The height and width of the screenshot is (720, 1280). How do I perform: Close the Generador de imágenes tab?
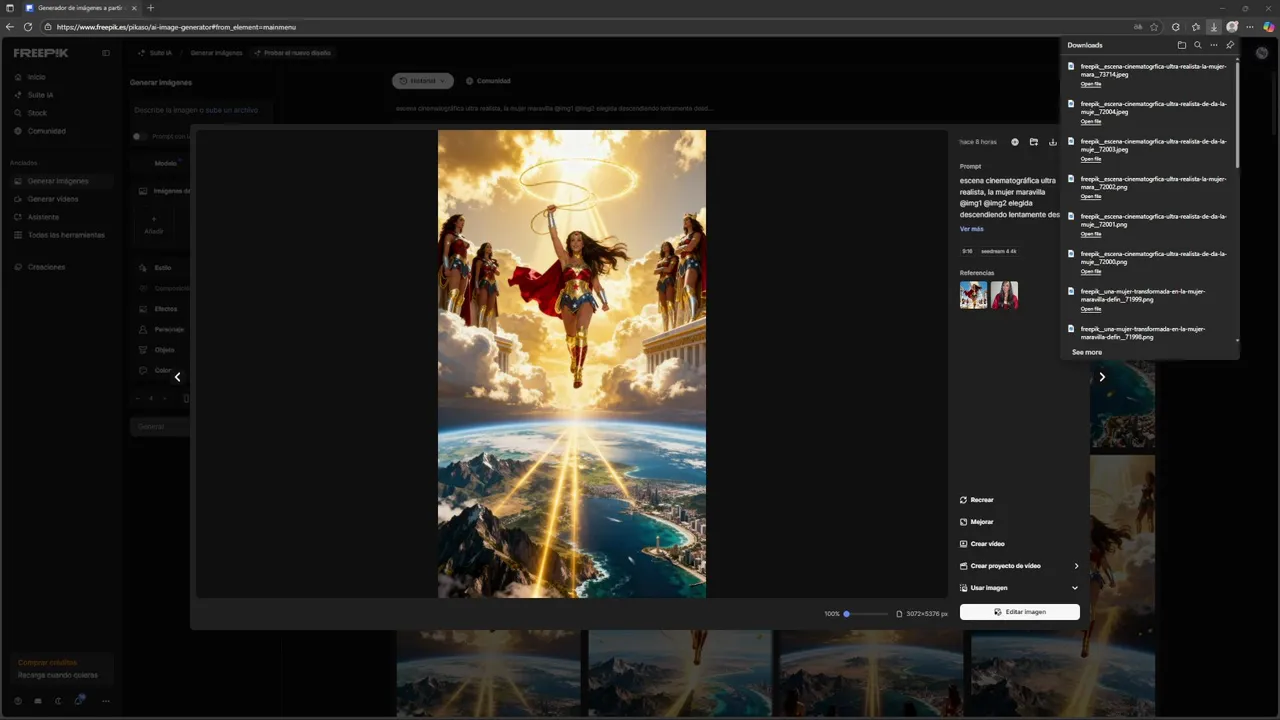134,8
